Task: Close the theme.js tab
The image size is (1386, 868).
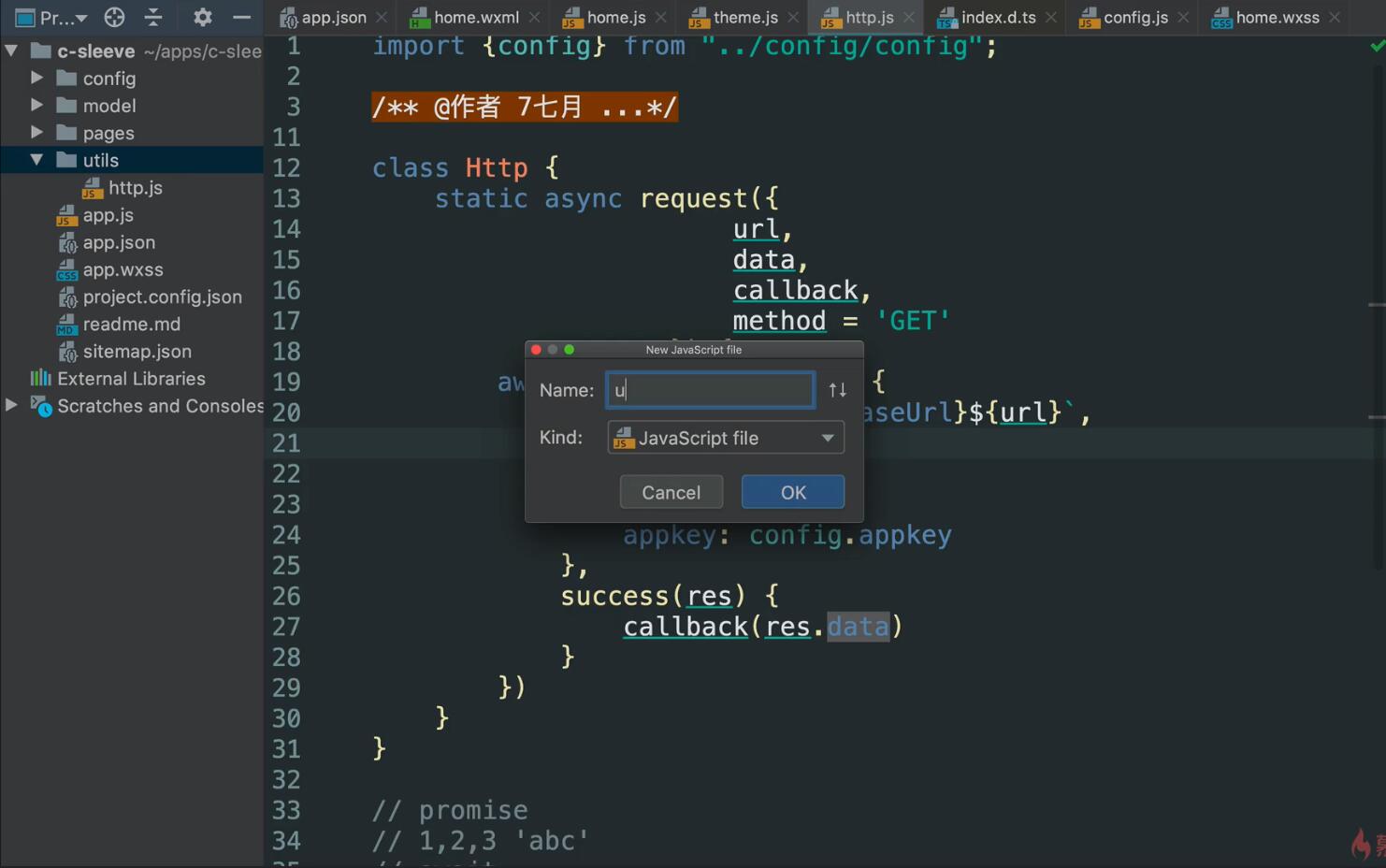Action: 793,18
